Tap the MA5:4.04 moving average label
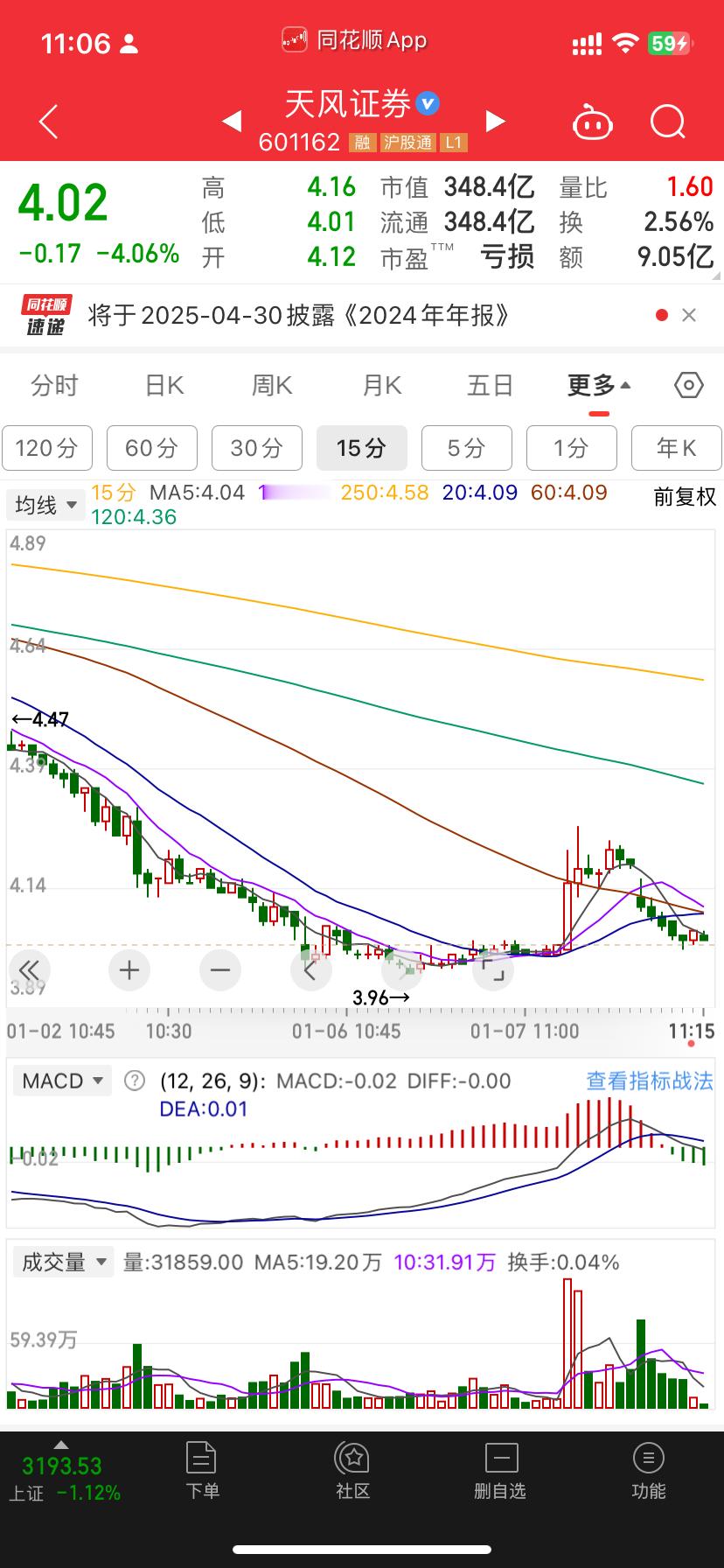The height and width of the screenshot is (1568, 724). tap(197, 493)
